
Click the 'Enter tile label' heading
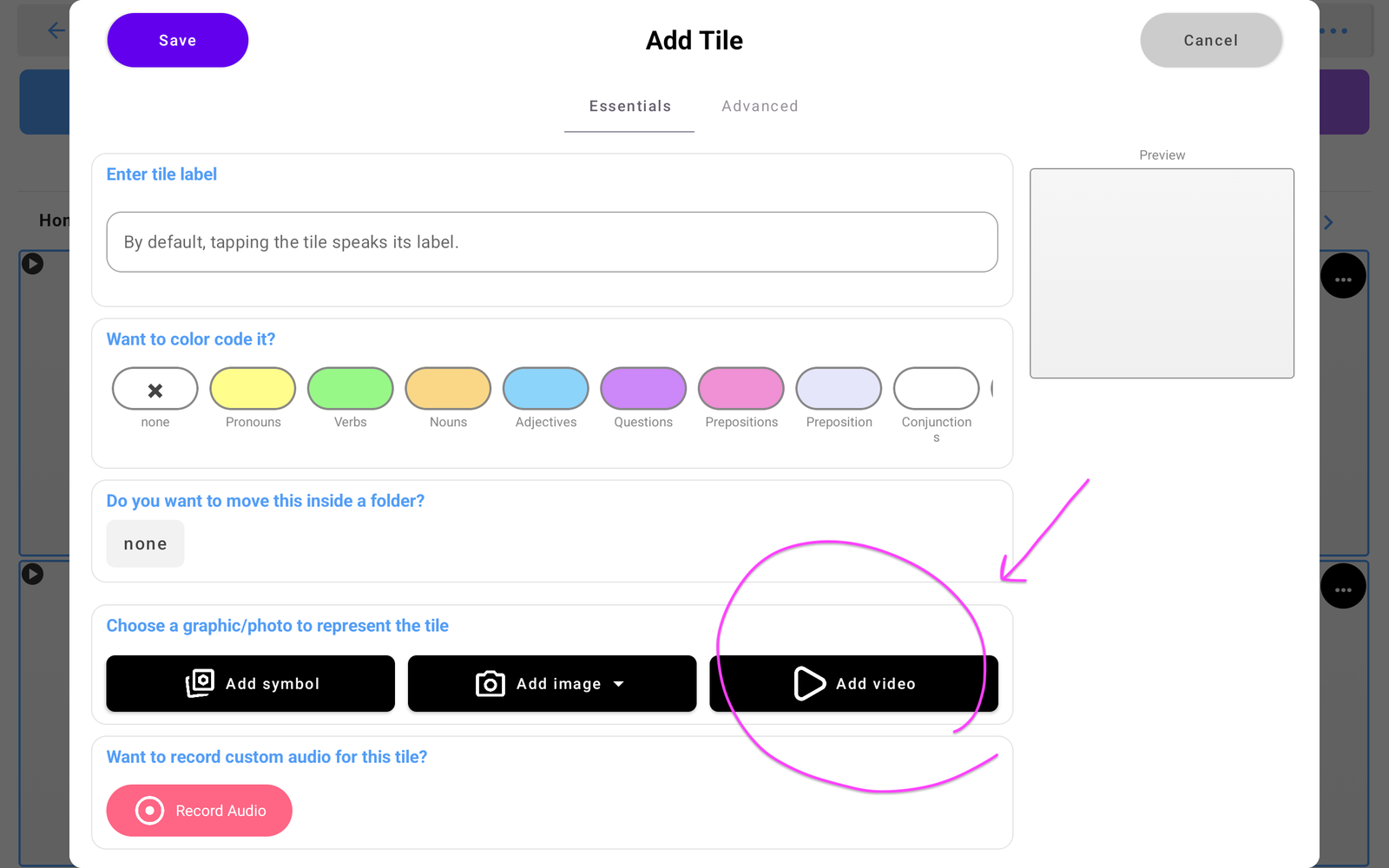click(x=161, y=174)
